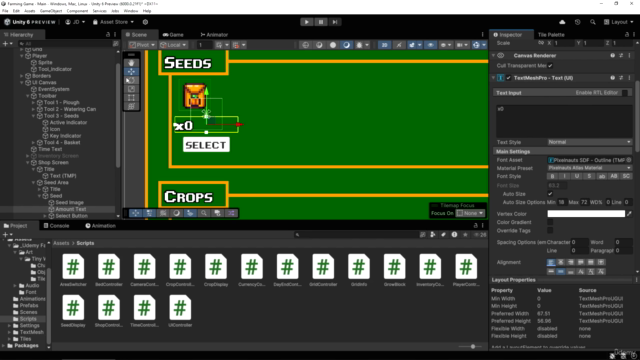Switch to the Game tab
640x360 pixels.
[173, 35]
